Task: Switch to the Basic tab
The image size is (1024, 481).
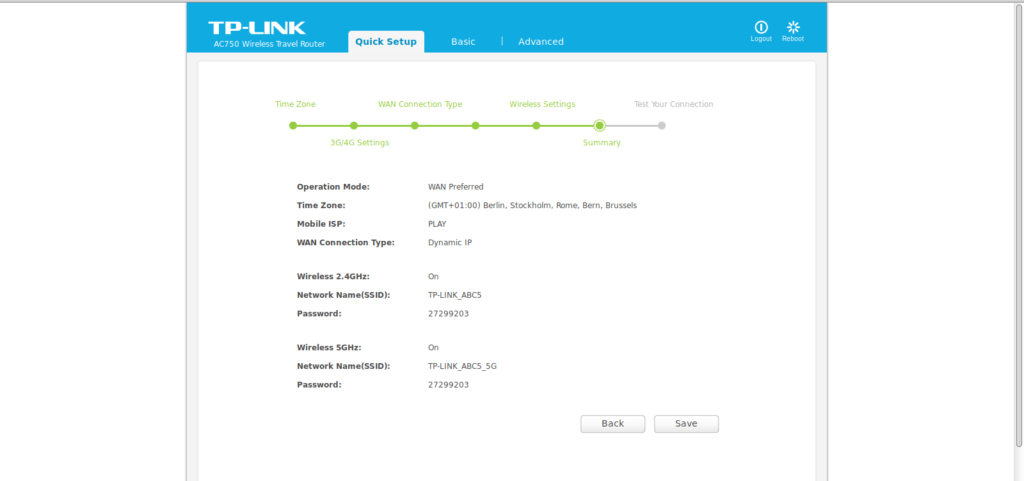Action: [x=463, y=42]
